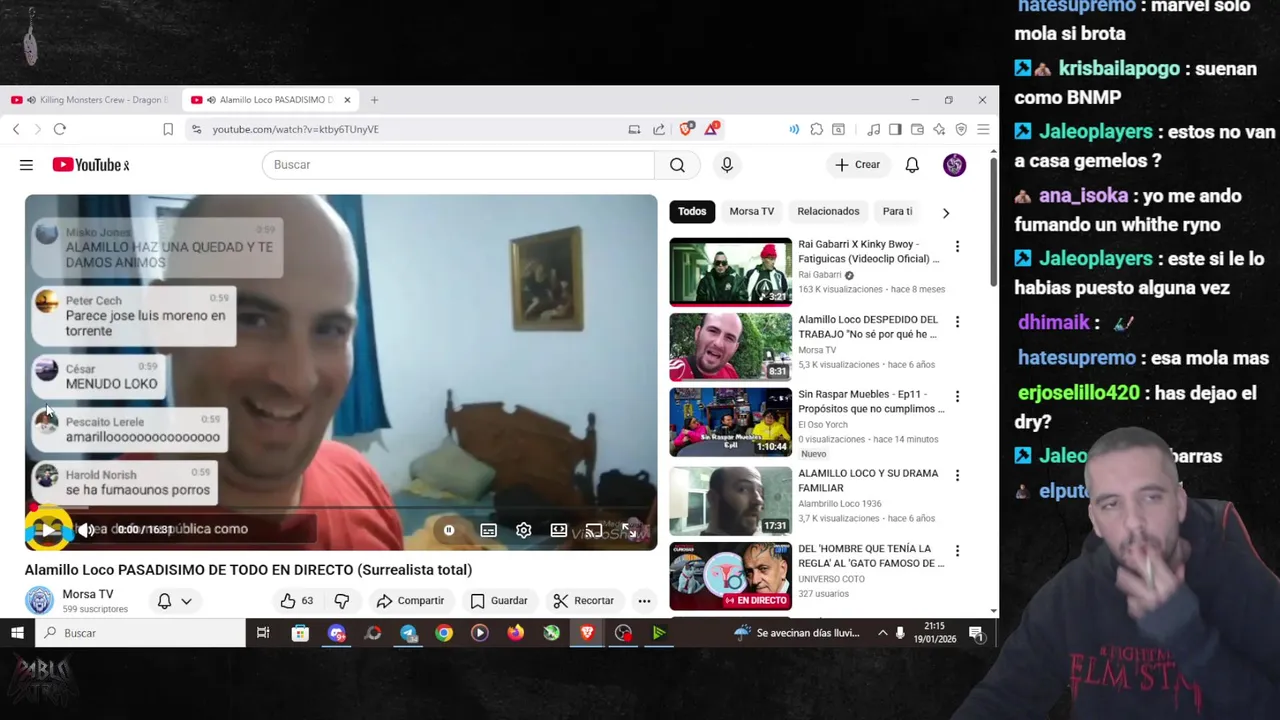Close the Alamillo Loco browser tab

pyautogui.click(x=347, y=100)
